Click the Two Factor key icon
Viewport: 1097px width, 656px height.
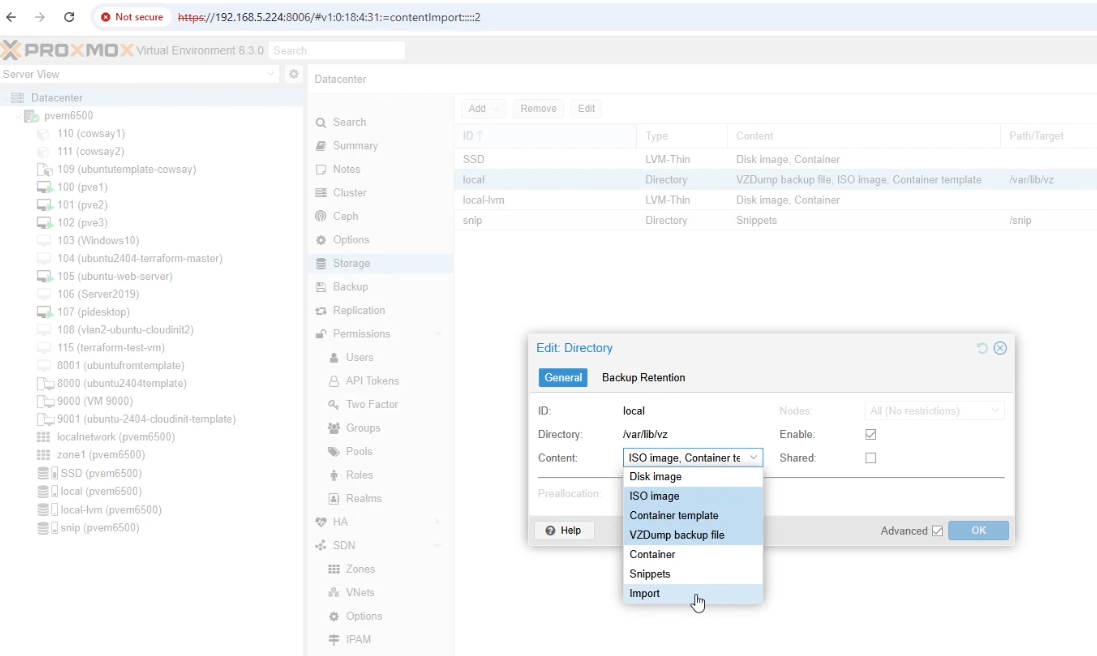tap(334, 404)
